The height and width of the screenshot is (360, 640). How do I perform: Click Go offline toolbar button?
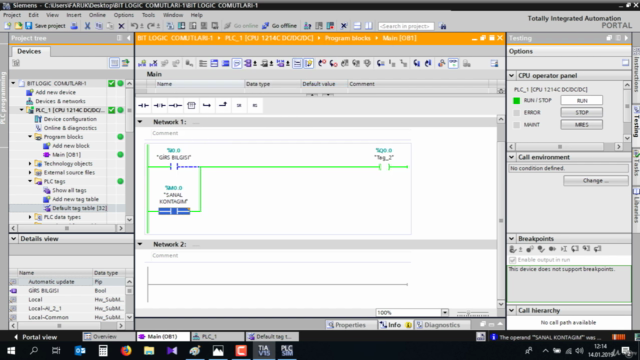point(280,26)
